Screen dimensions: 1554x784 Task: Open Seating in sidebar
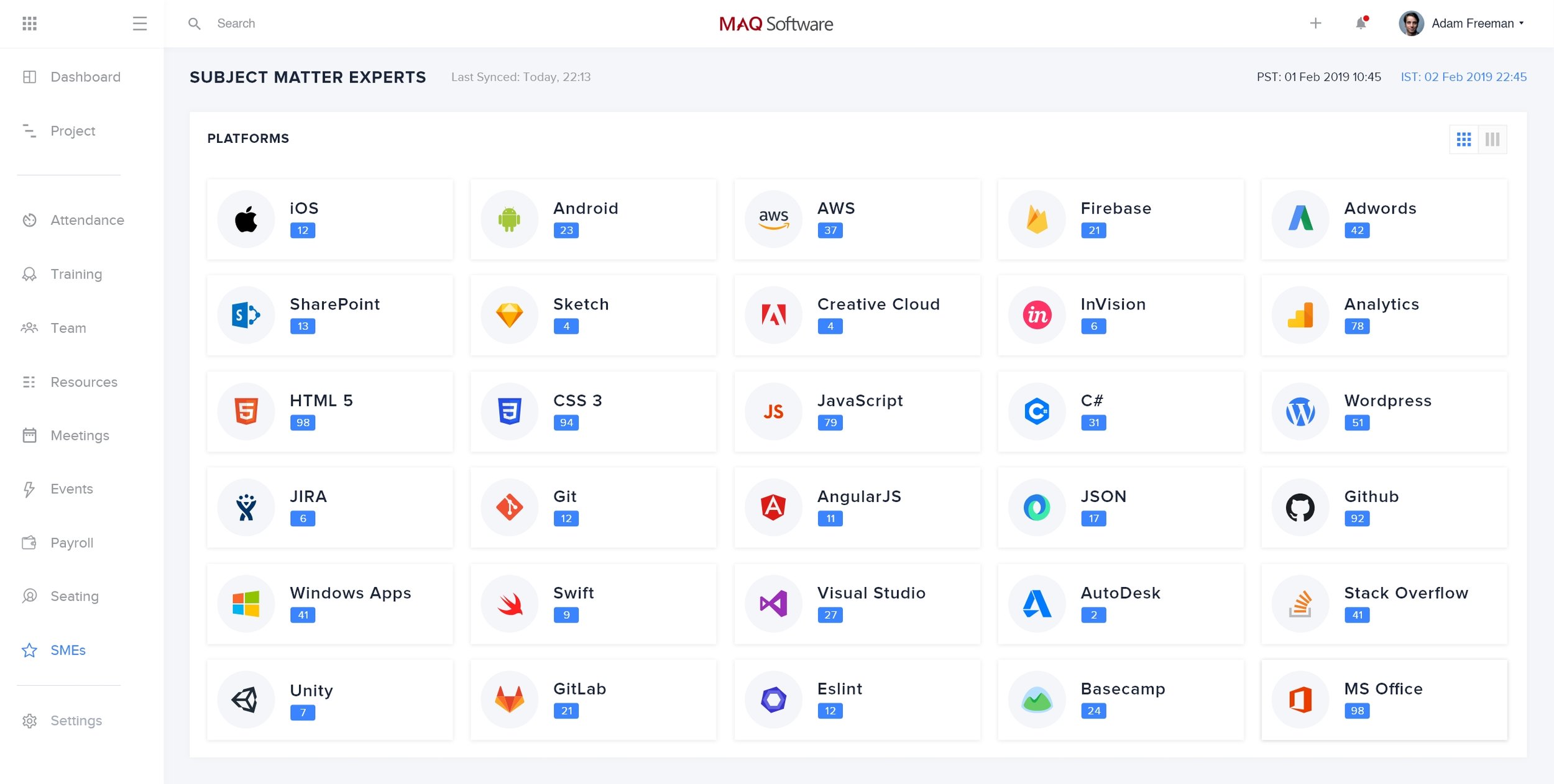coord(60,596)
